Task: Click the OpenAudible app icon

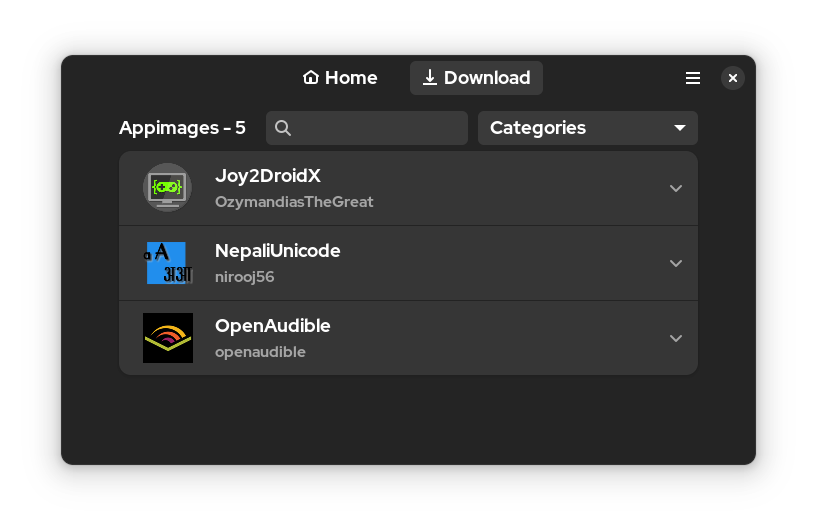Action: coord(168,338)
